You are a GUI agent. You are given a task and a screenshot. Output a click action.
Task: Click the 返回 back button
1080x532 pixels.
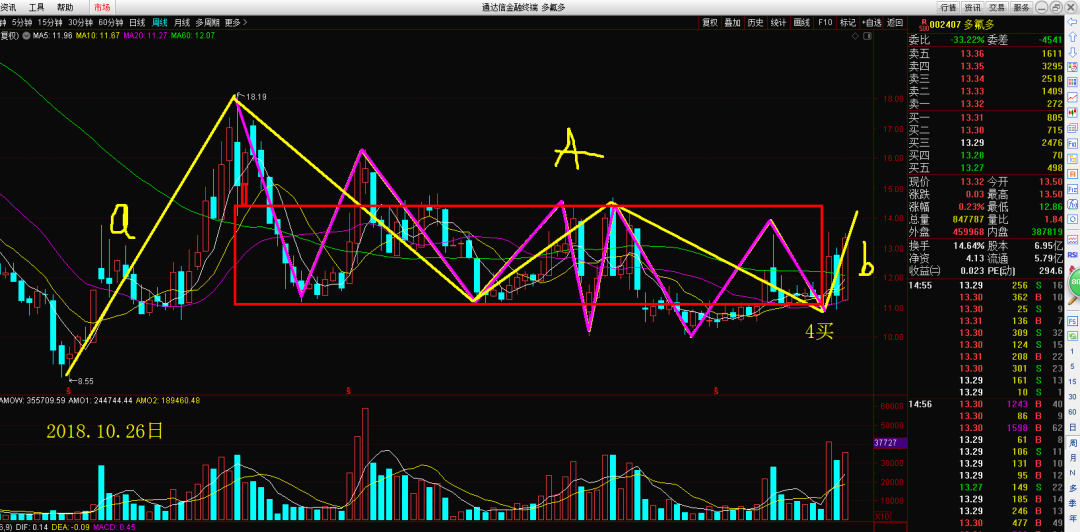(895, 22)
